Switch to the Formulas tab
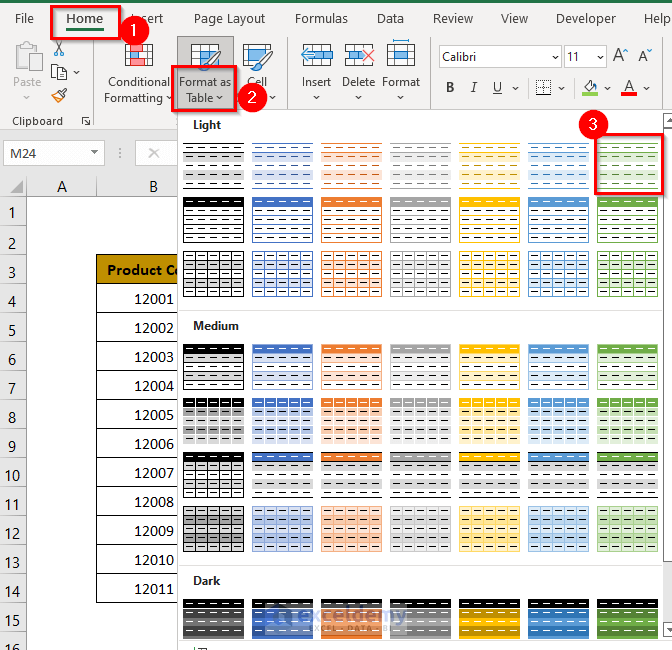The width and height of the screenshot is (672, 650). click(321, 19)
